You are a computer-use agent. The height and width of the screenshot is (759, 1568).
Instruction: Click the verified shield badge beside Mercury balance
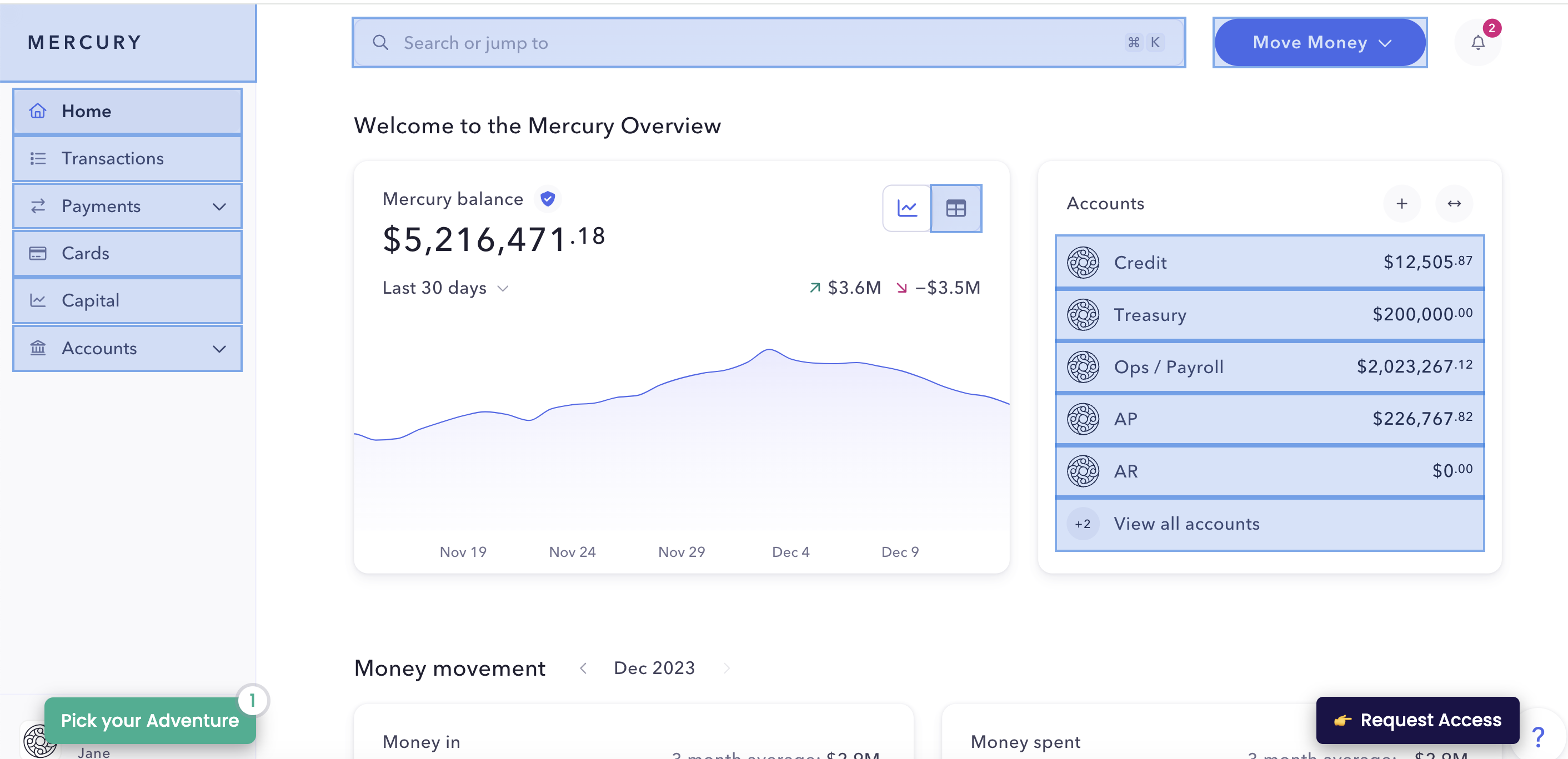(x=548, y=198)
